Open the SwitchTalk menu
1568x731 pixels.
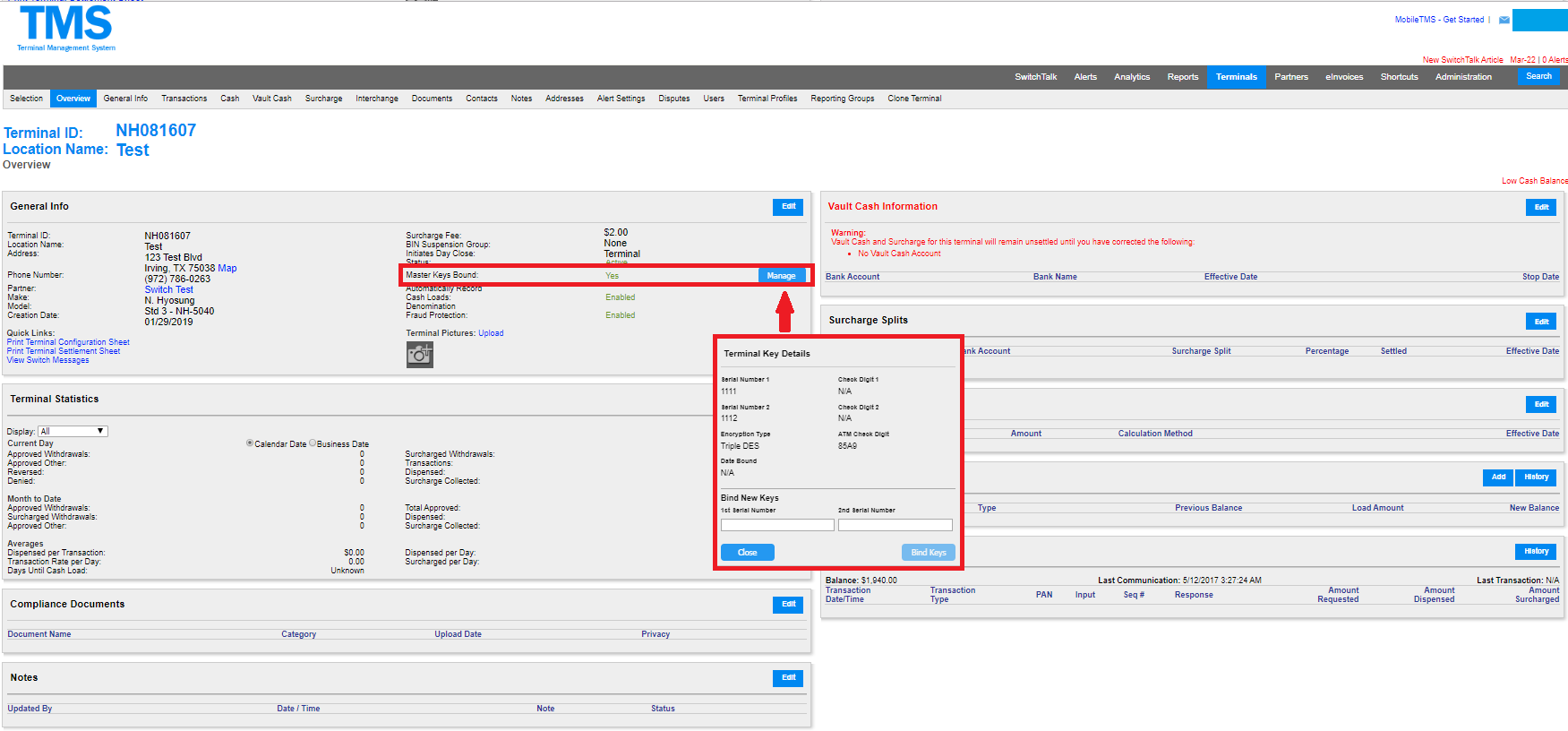pyautogui.click(x=1035, y=77)
